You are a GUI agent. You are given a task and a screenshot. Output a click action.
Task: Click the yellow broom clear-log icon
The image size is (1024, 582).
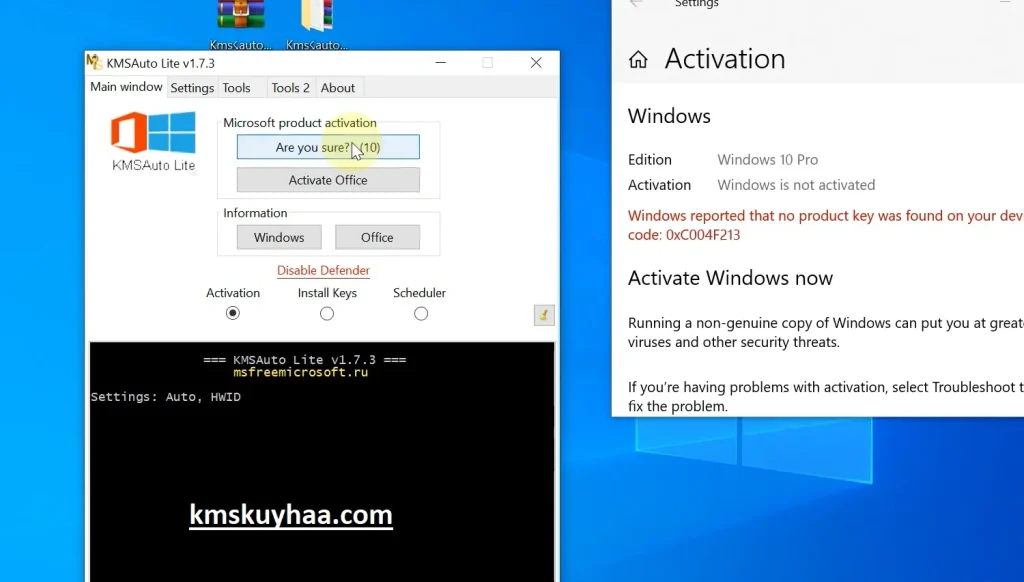pyautogui.click(x=544, y=315)
